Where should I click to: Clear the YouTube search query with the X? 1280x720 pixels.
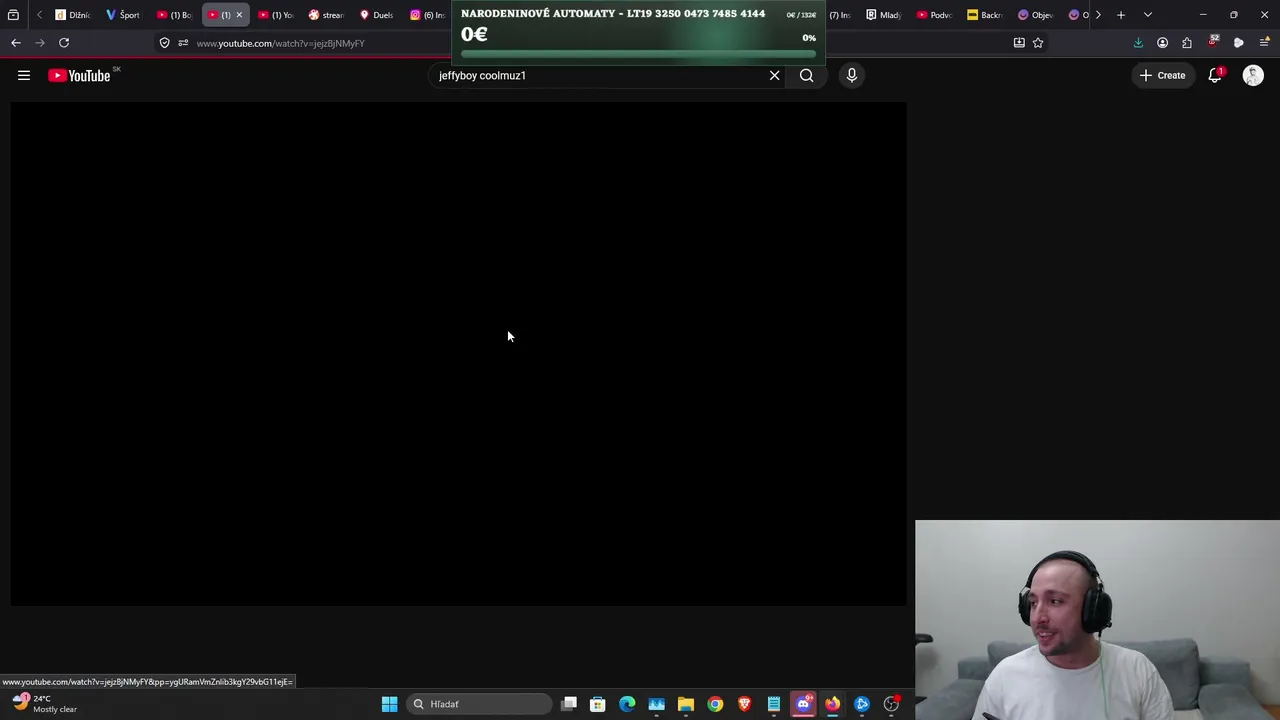pos(774,75)
